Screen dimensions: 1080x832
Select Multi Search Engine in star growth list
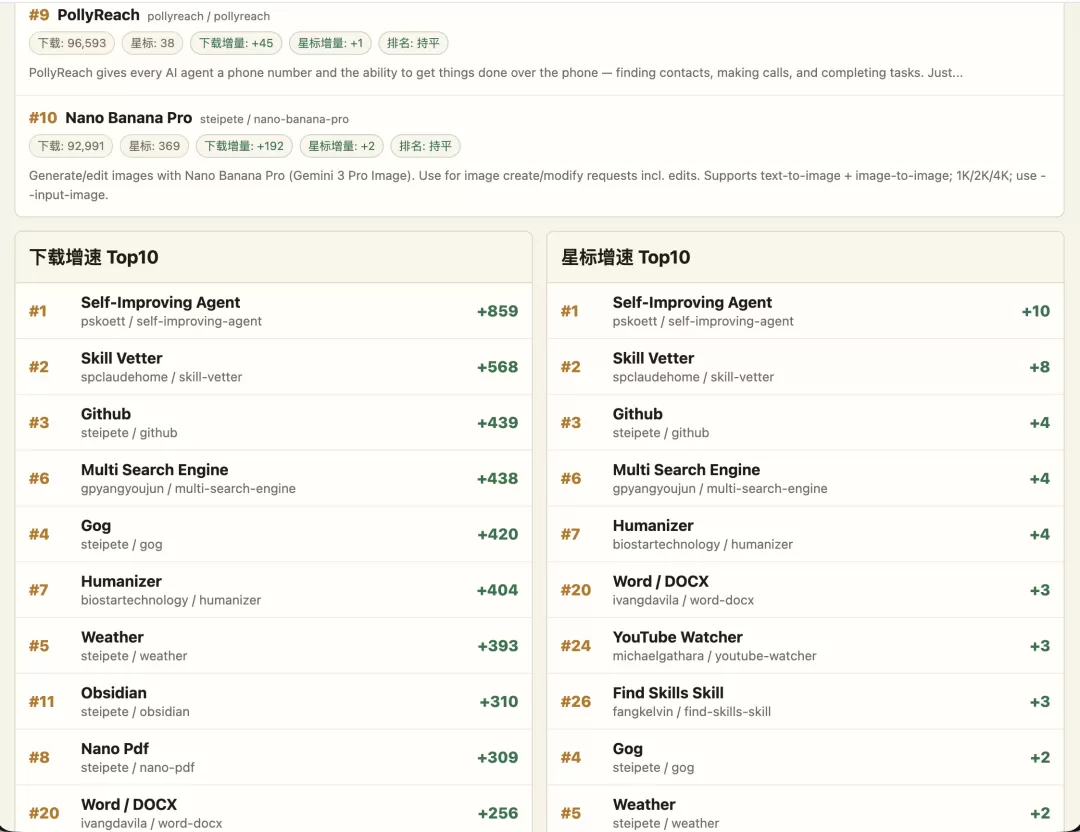tap(805, 478)
